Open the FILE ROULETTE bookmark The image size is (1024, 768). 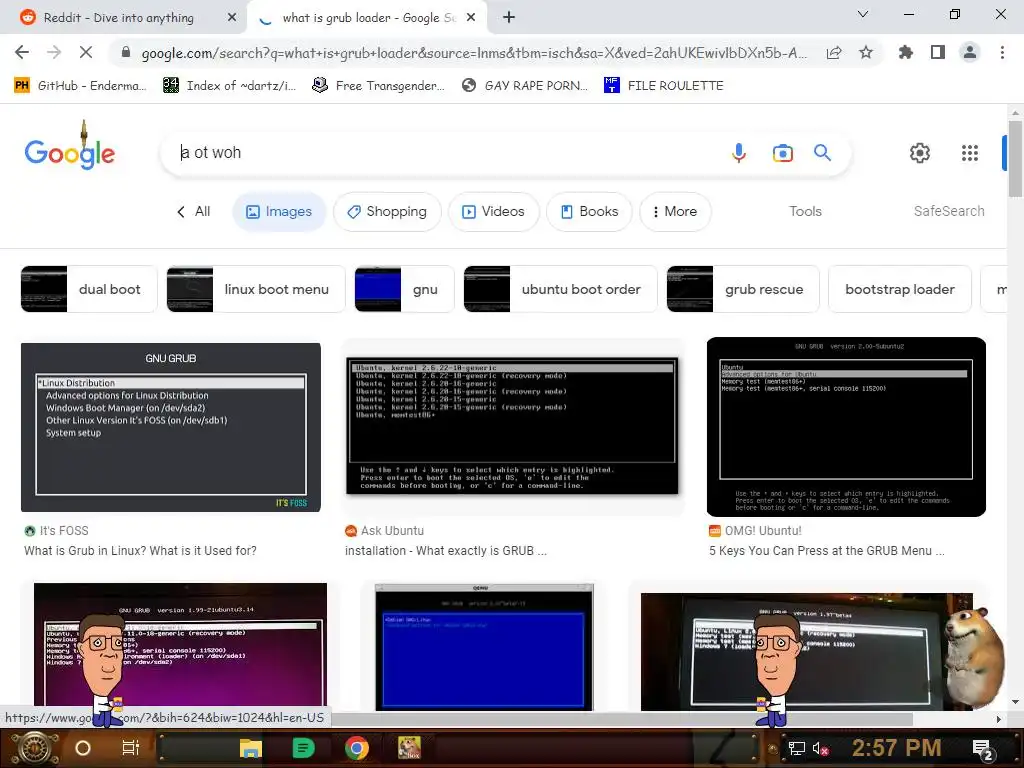(x=664, y=86)
